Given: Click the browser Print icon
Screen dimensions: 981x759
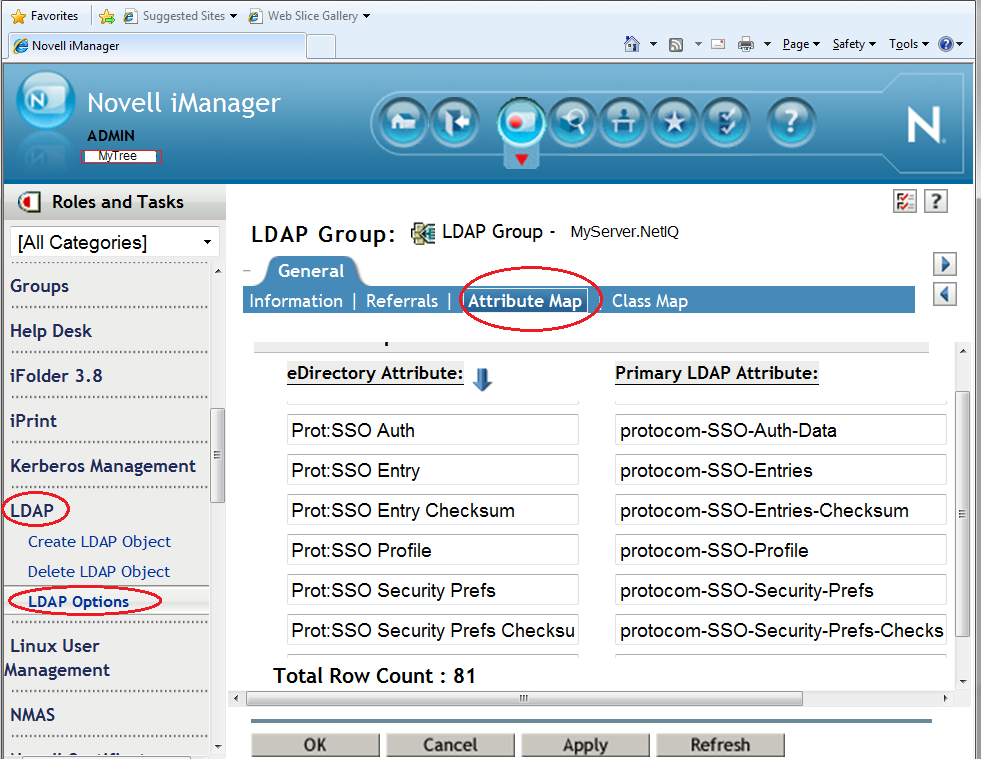Looking at the screenshot, I should click(746, 44).
